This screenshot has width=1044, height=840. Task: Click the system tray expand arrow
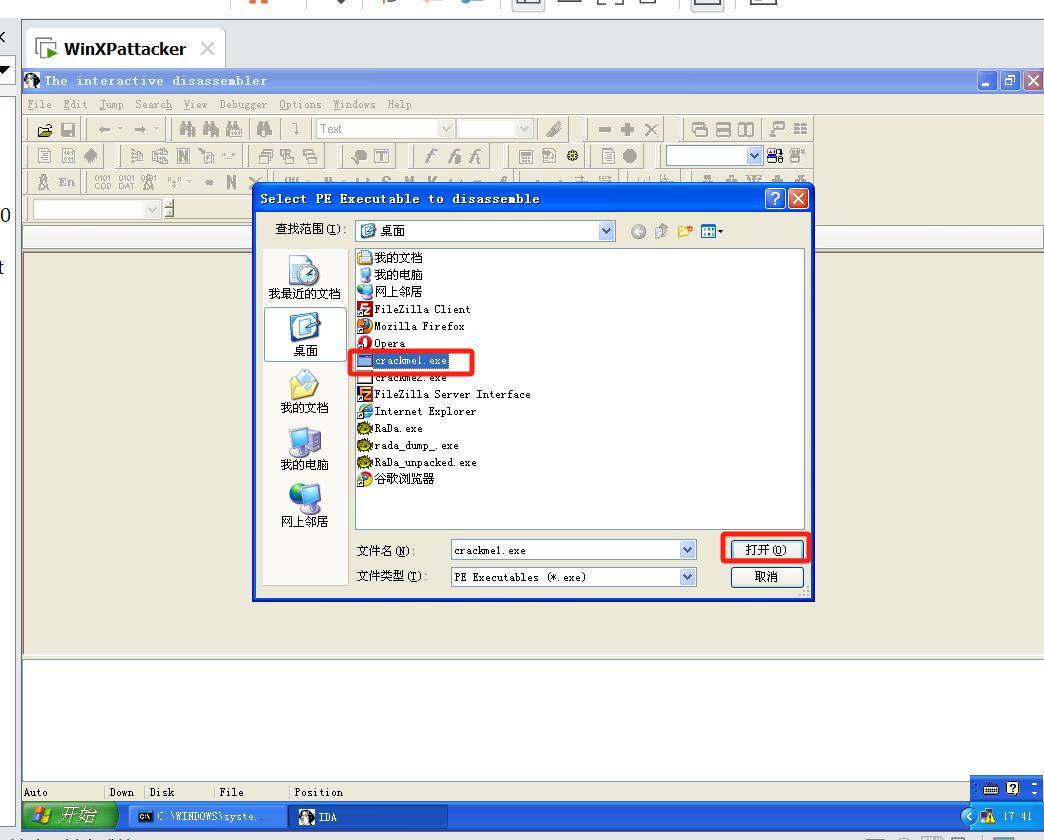969,816
